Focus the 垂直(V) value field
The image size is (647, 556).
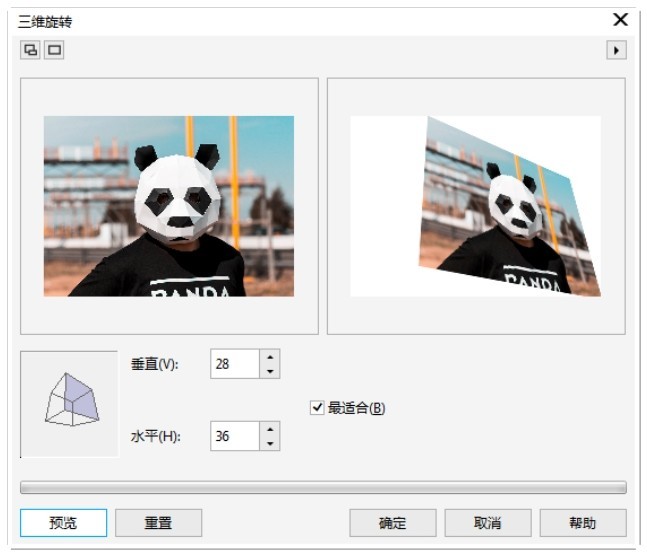point(235,364)
